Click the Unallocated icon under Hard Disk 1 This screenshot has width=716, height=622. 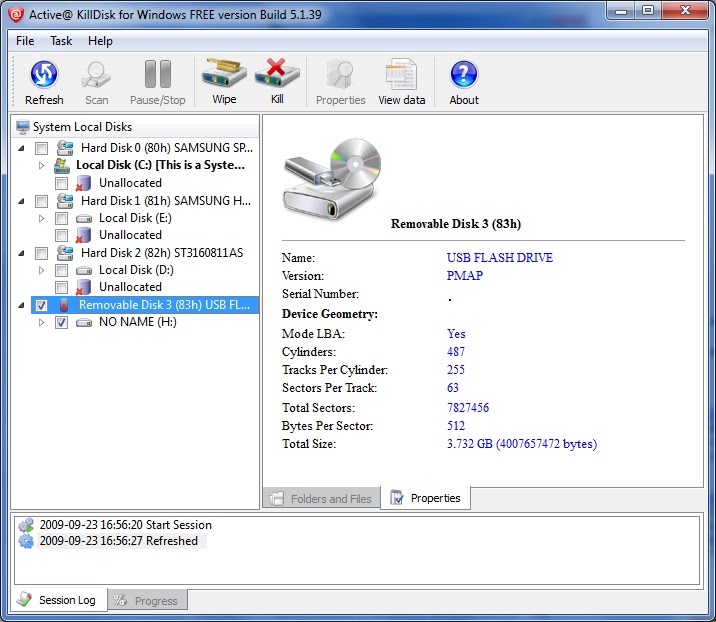tap(83, 235)
